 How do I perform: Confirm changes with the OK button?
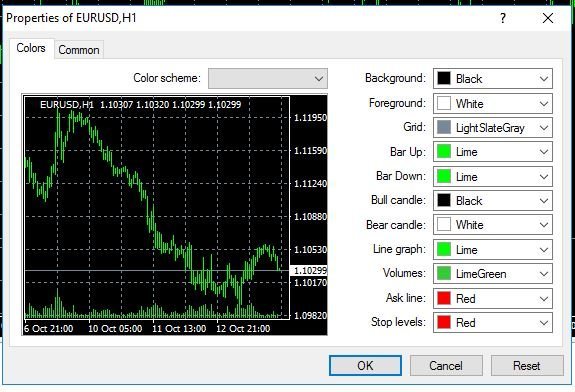tap(365, 365)
